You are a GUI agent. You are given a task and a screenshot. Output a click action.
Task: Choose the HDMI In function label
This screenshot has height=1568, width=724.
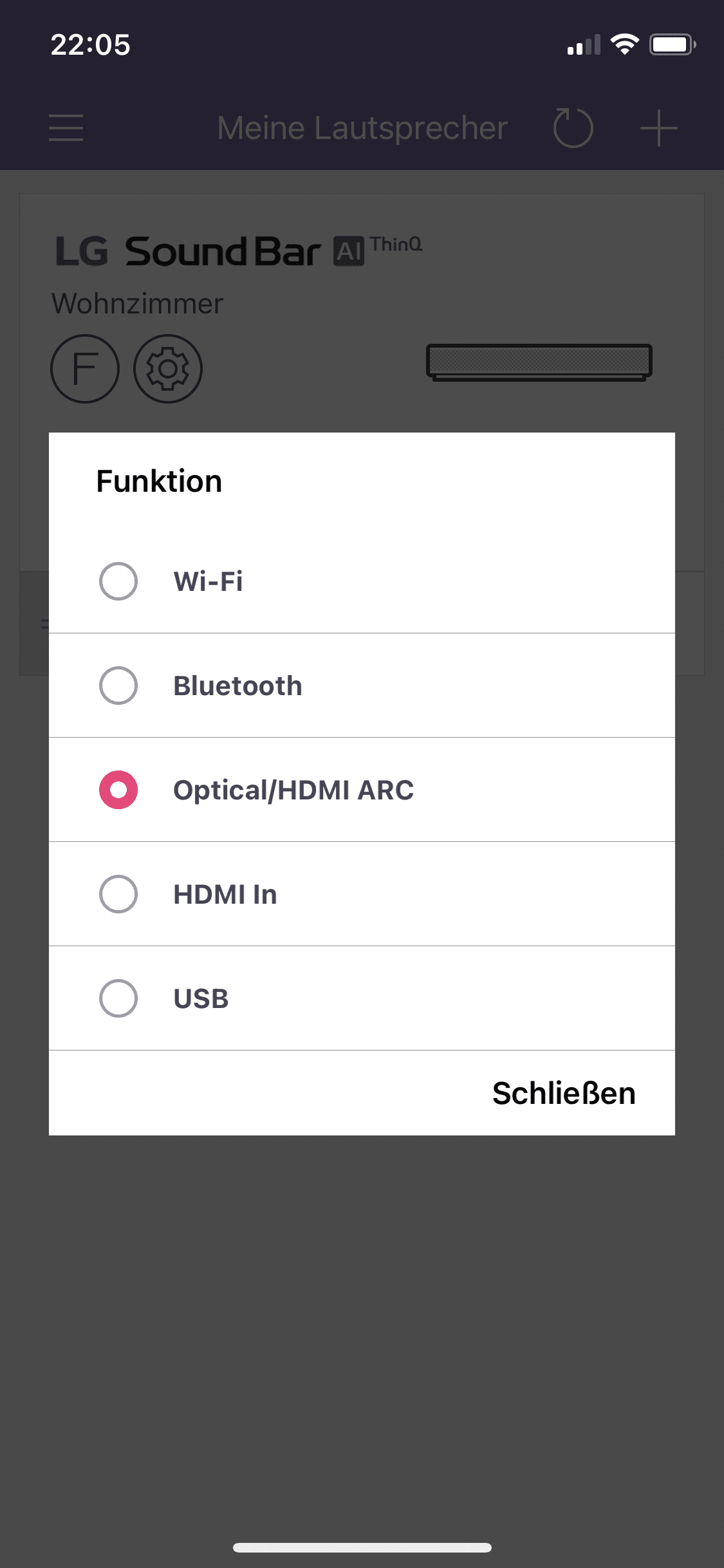pos(225,894)
